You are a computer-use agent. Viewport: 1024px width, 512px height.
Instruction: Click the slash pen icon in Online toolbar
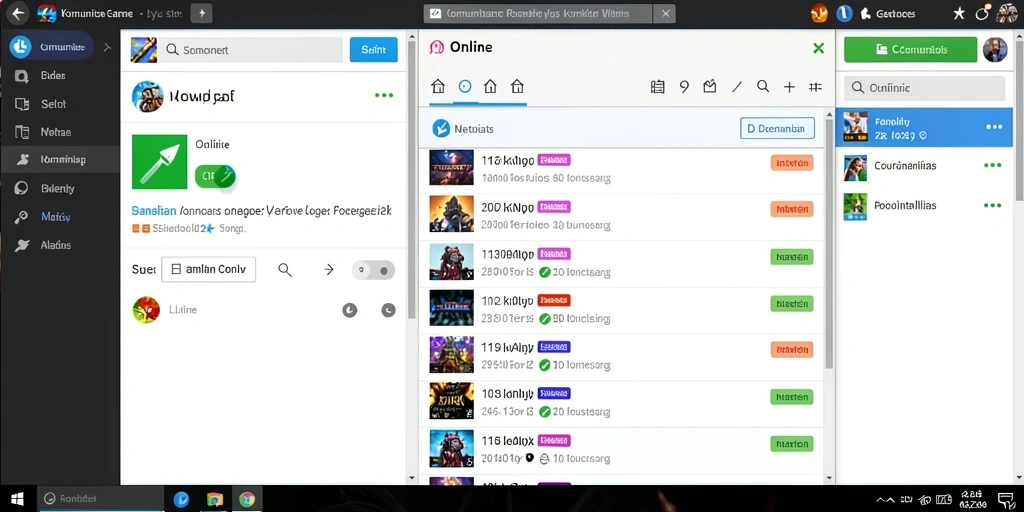pos(737,87)
